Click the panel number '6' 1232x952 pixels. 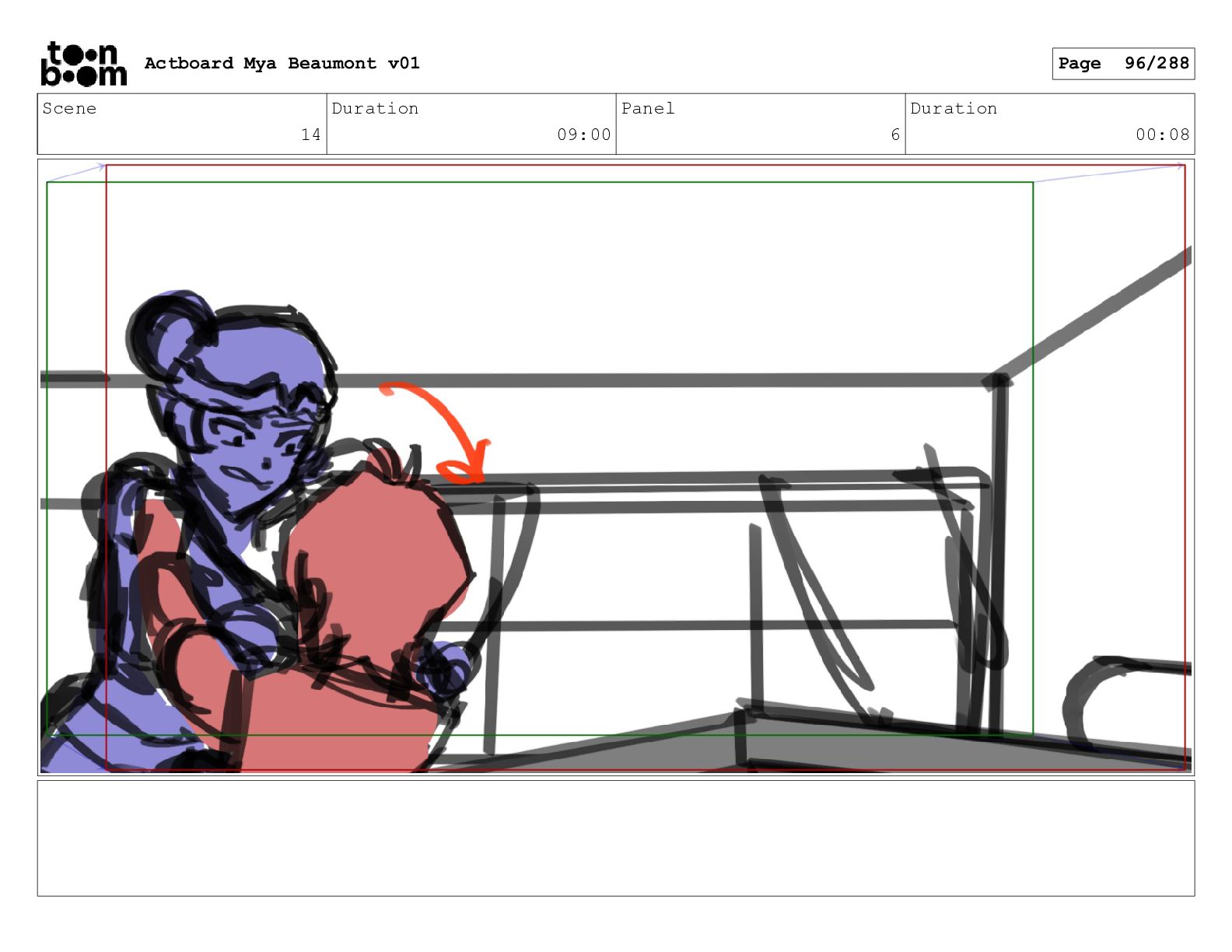coord(895,135)
